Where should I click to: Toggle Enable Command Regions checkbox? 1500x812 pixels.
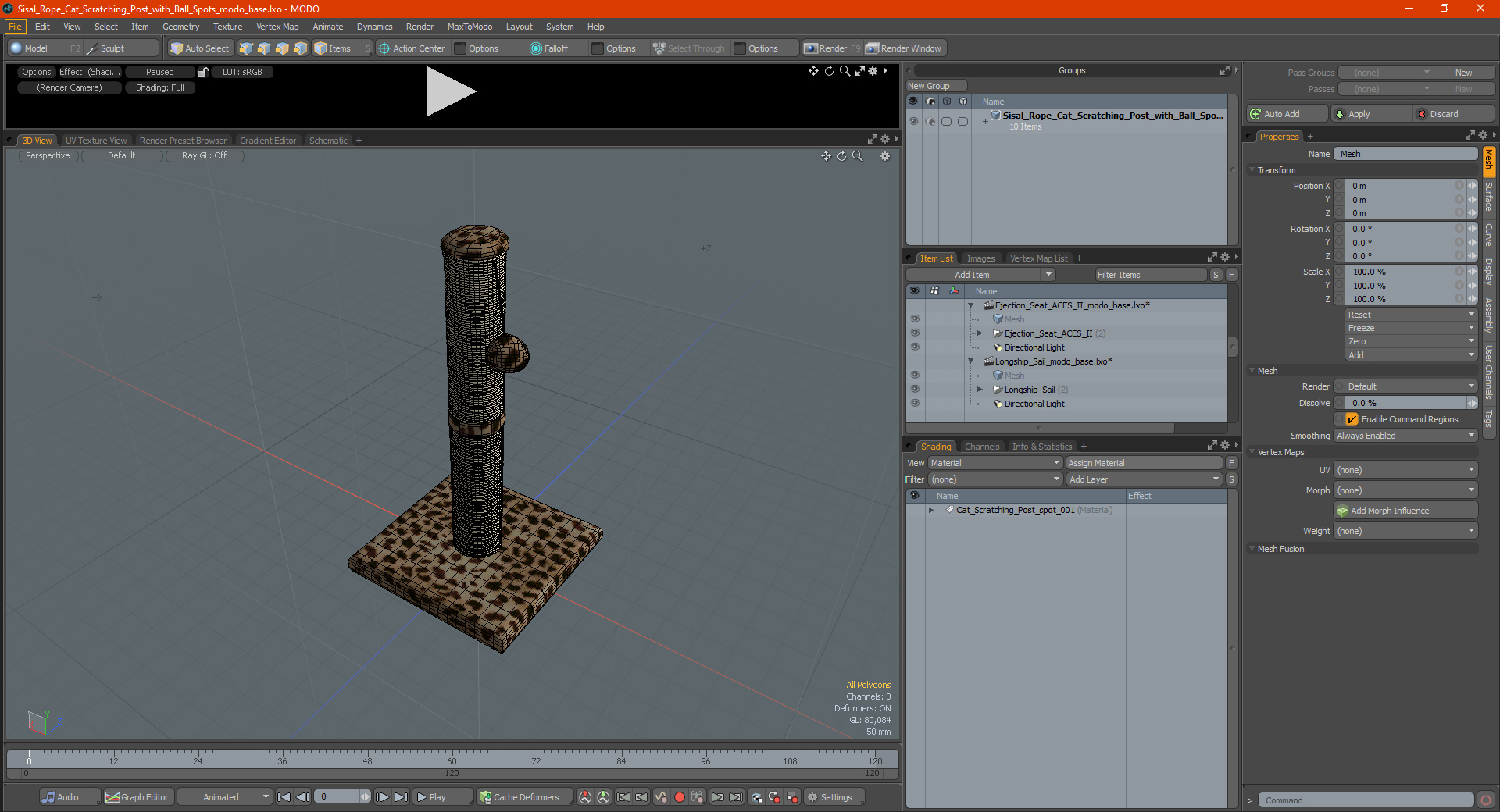(x=1352, y=419)
